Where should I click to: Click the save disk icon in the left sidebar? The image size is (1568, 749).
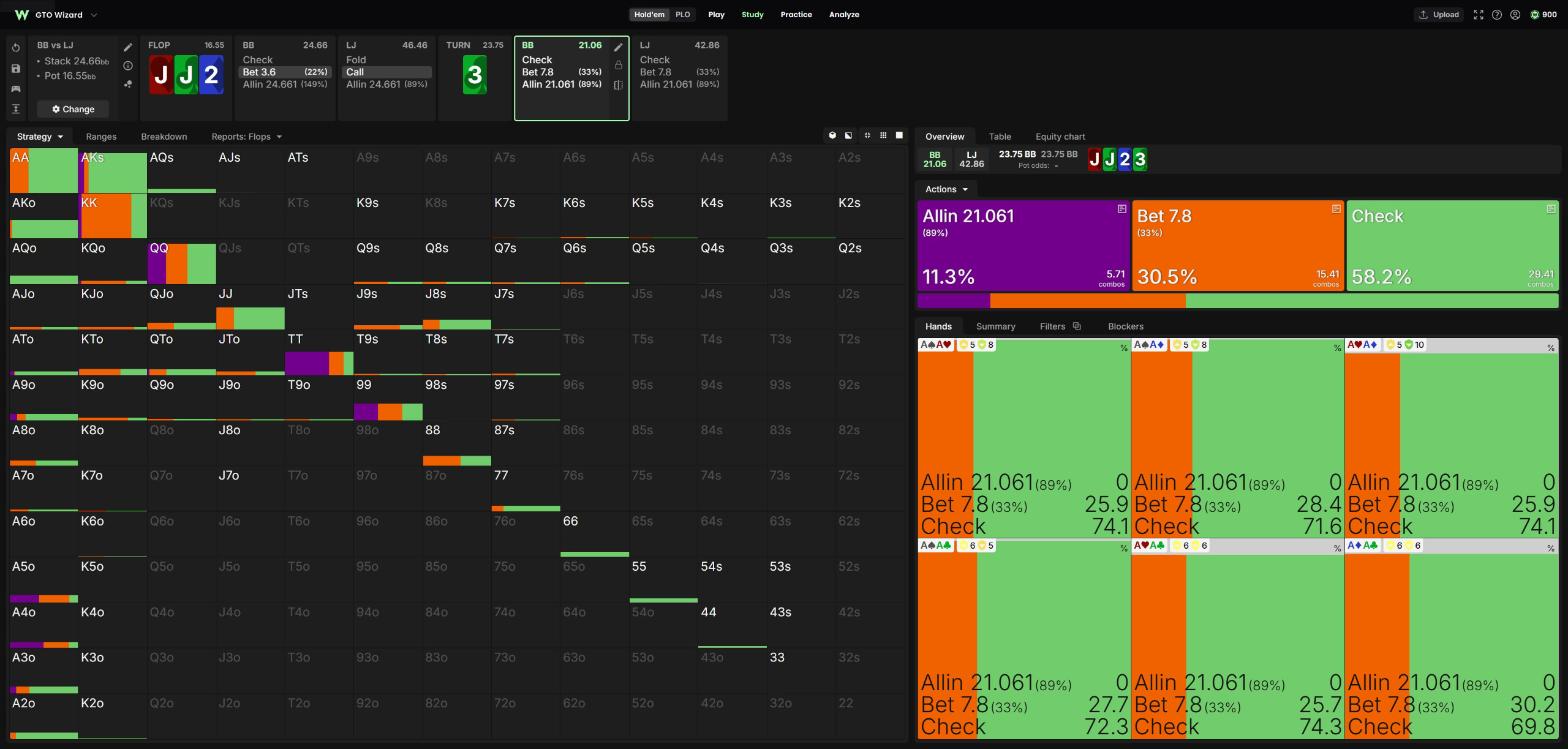pyautogui.click(x=16, y=68)
